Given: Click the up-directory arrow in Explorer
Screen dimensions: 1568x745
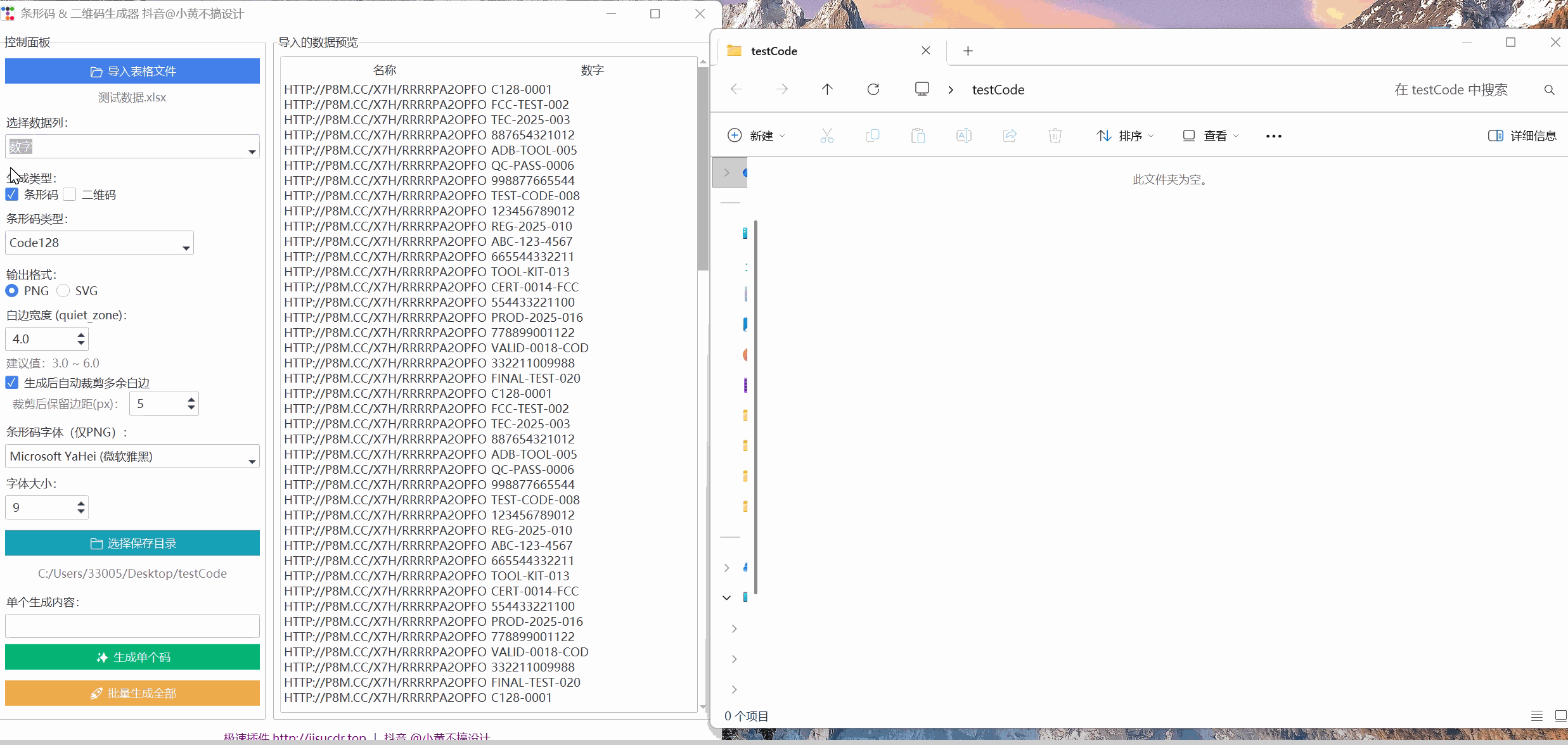Looking at the screenshot, I should [827, 89].
